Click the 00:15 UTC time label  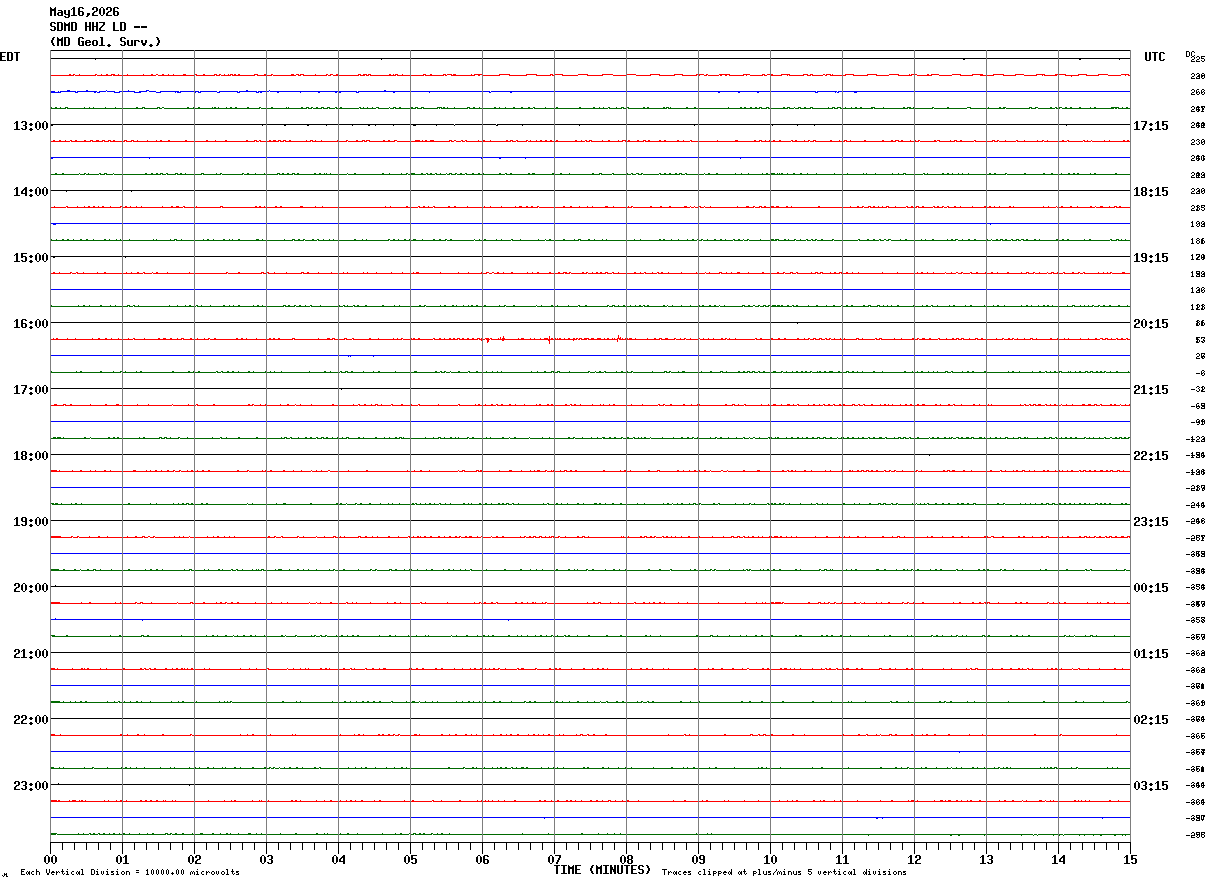[1150, 587]
